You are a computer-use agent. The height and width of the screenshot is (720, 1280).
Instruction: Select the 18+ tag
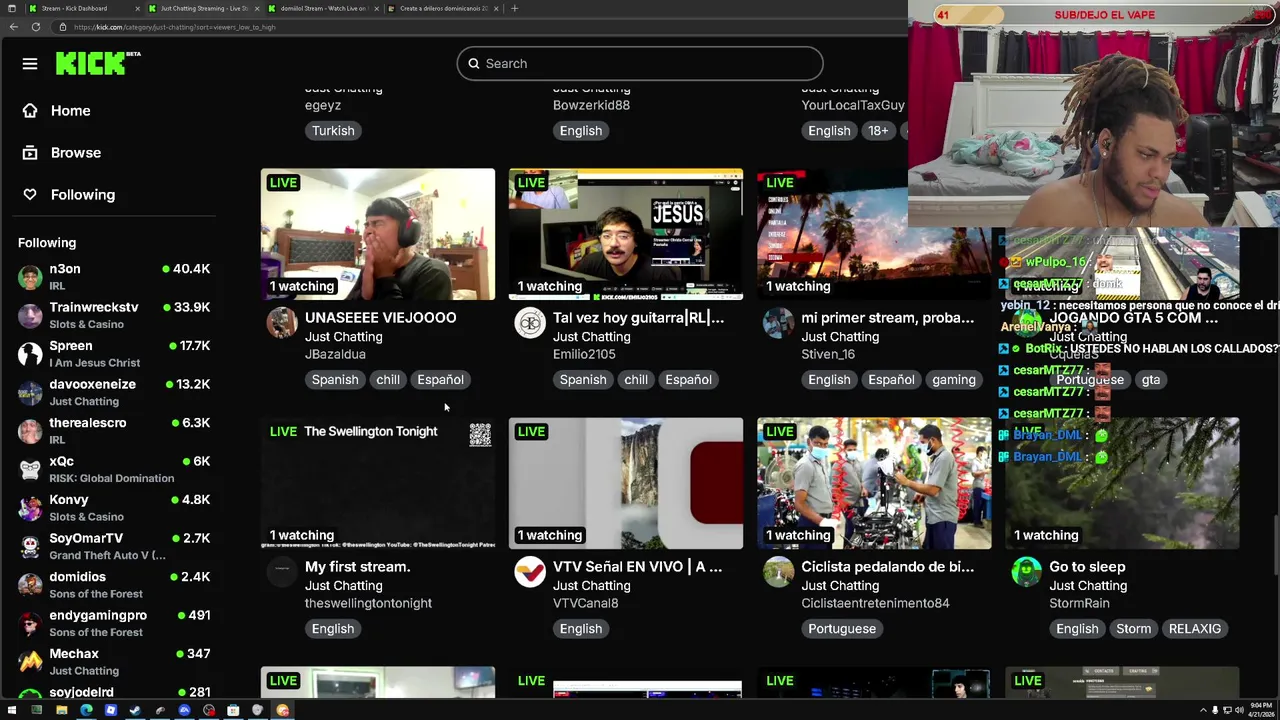tap(878, 131)
